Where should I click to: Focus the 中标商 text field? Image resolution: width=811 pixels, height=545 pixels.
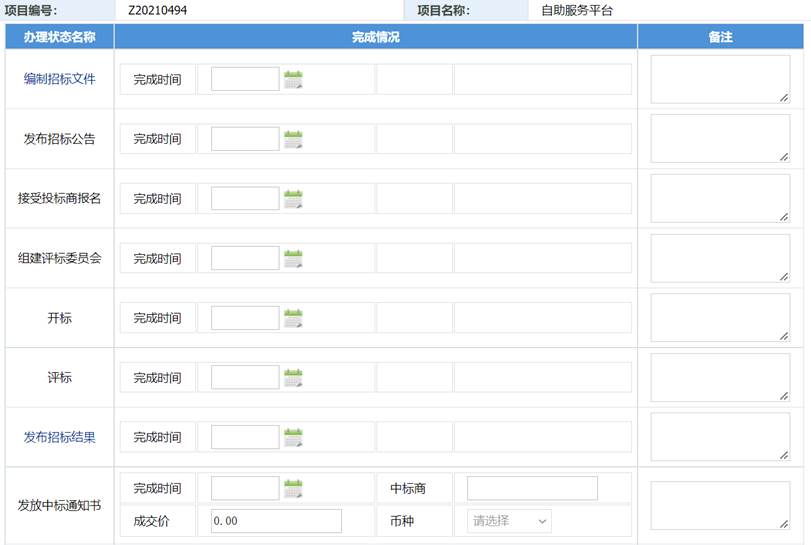(x=532, y=489)
